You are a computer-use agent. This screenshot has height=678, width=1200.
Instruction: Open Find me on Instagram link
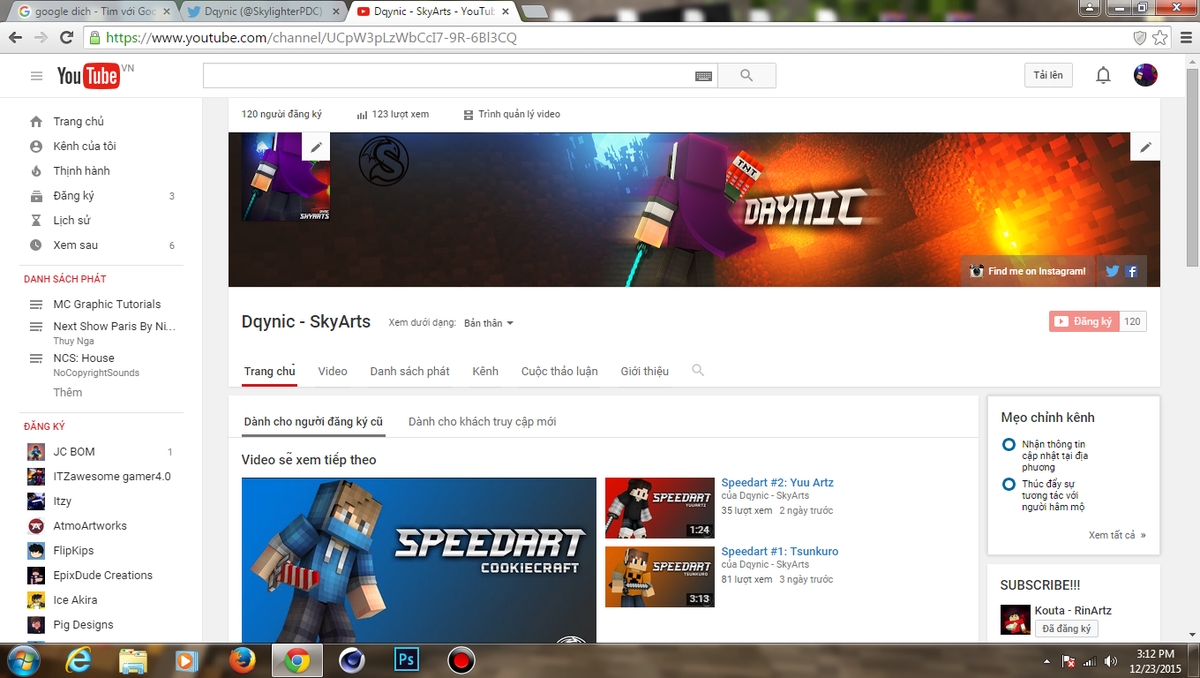pyautogui.click(x=1027, y=271)
